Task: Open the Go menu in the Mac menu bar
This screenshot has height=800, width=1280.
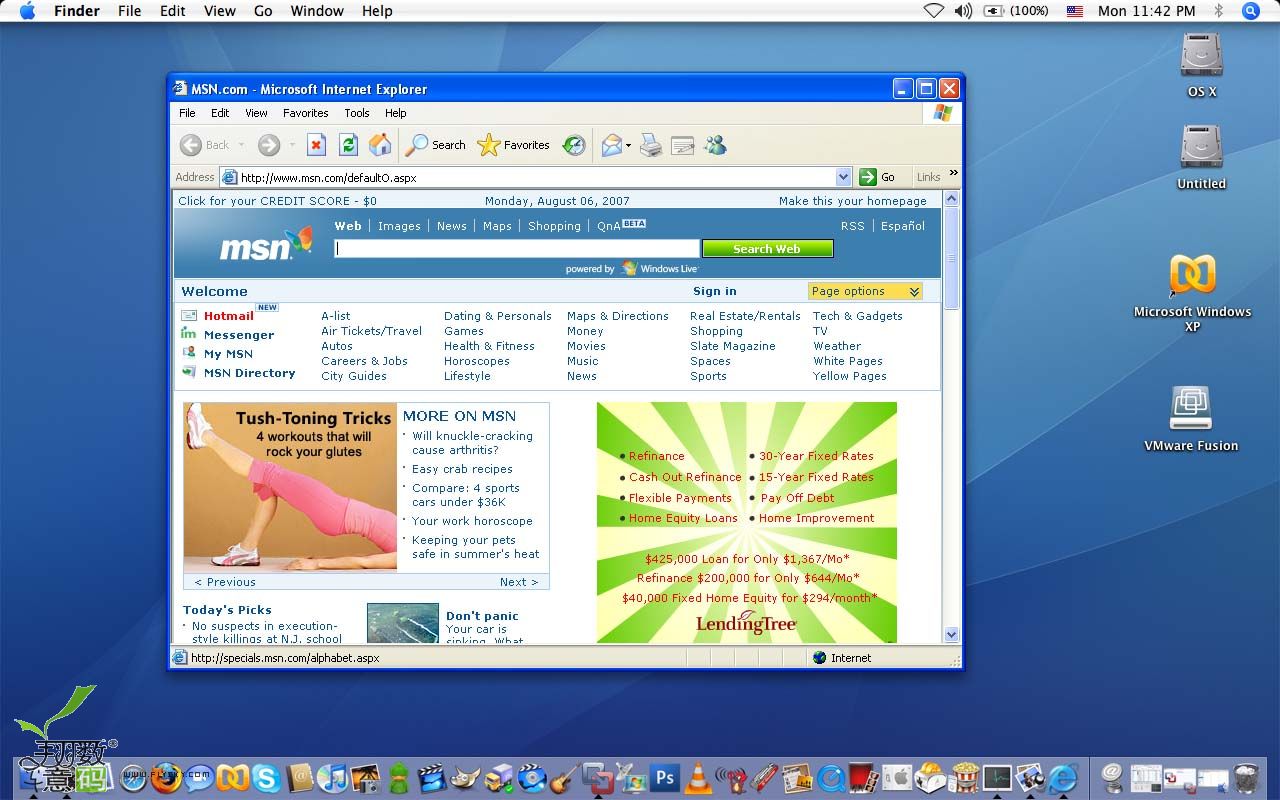Action: (263, 11)
